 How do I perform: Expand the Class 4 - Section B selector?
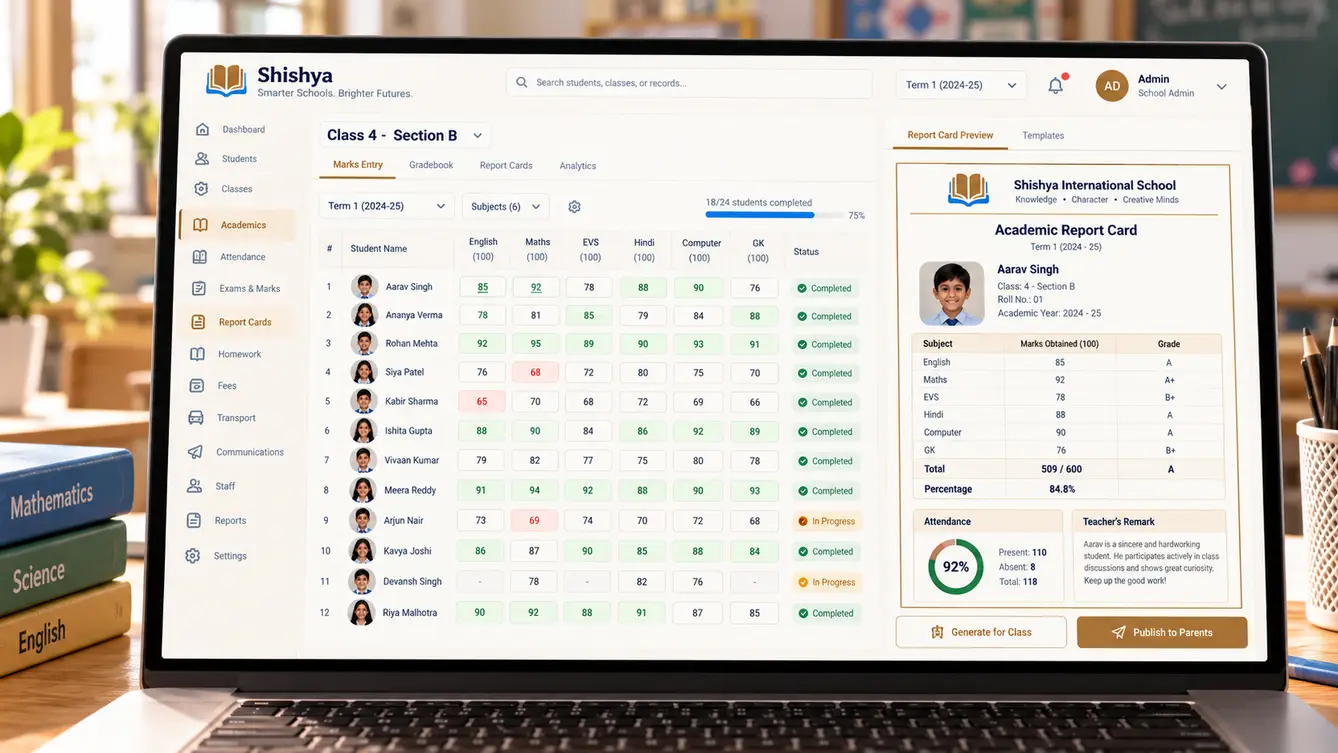405,135
